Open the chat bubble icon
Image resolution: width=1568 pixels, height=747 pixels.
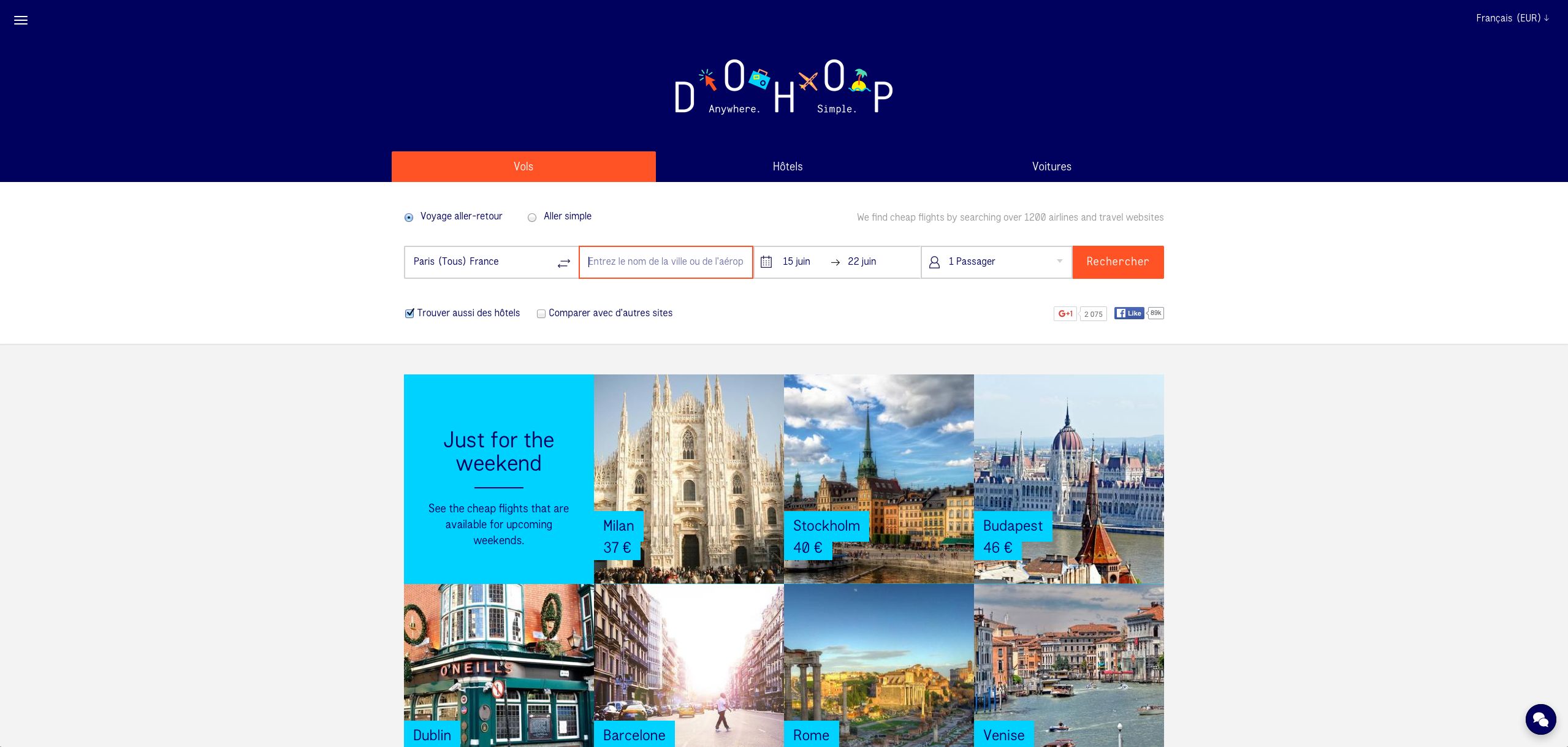coord(1540,719)
